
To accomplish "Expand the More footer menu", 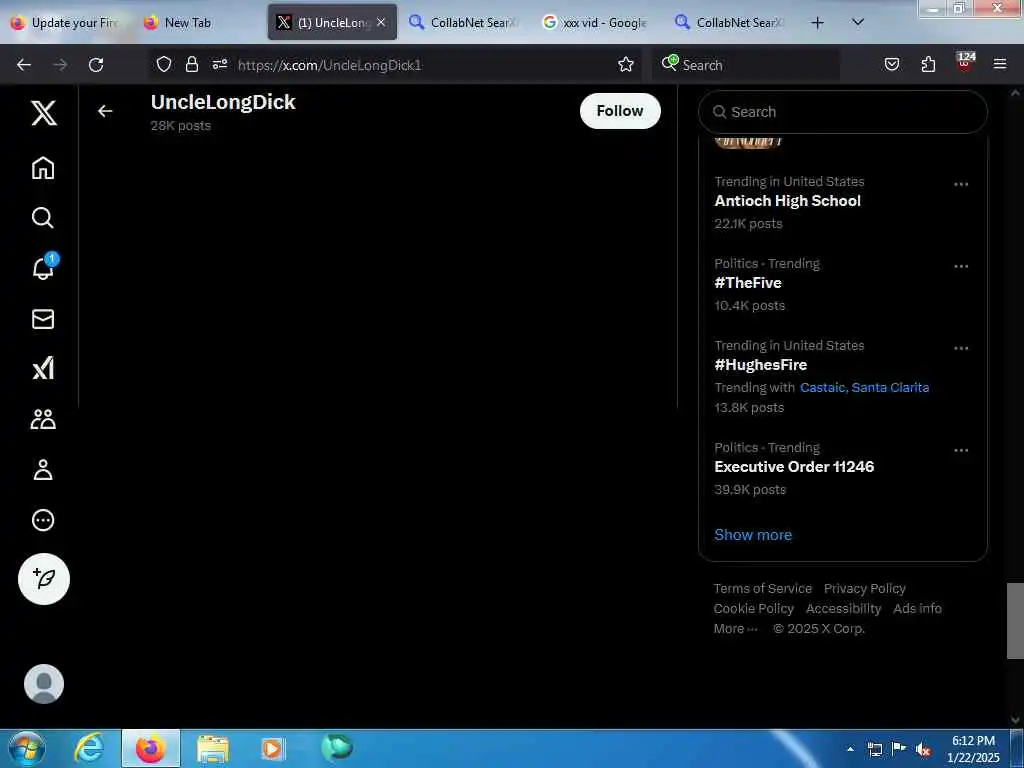I will click(735, 629).
